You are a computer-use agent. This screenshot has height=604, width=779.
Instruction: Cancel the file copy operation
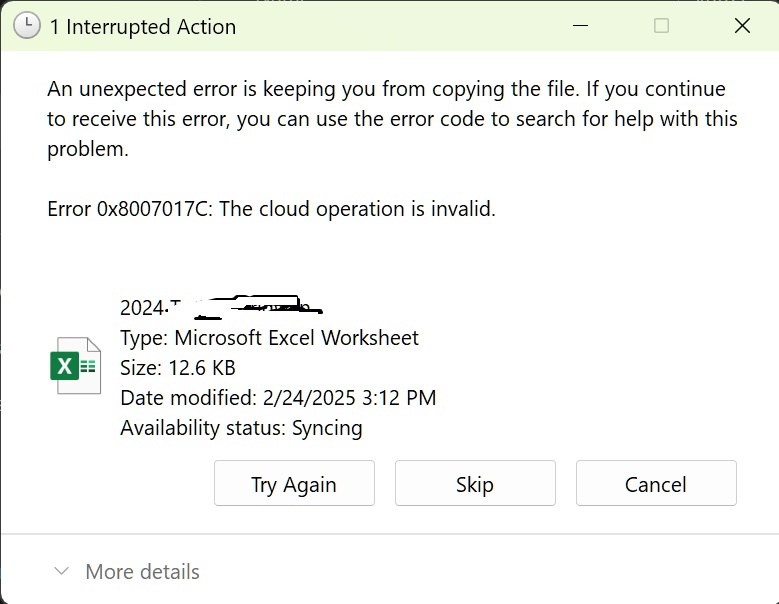click(x=656, y=483)
